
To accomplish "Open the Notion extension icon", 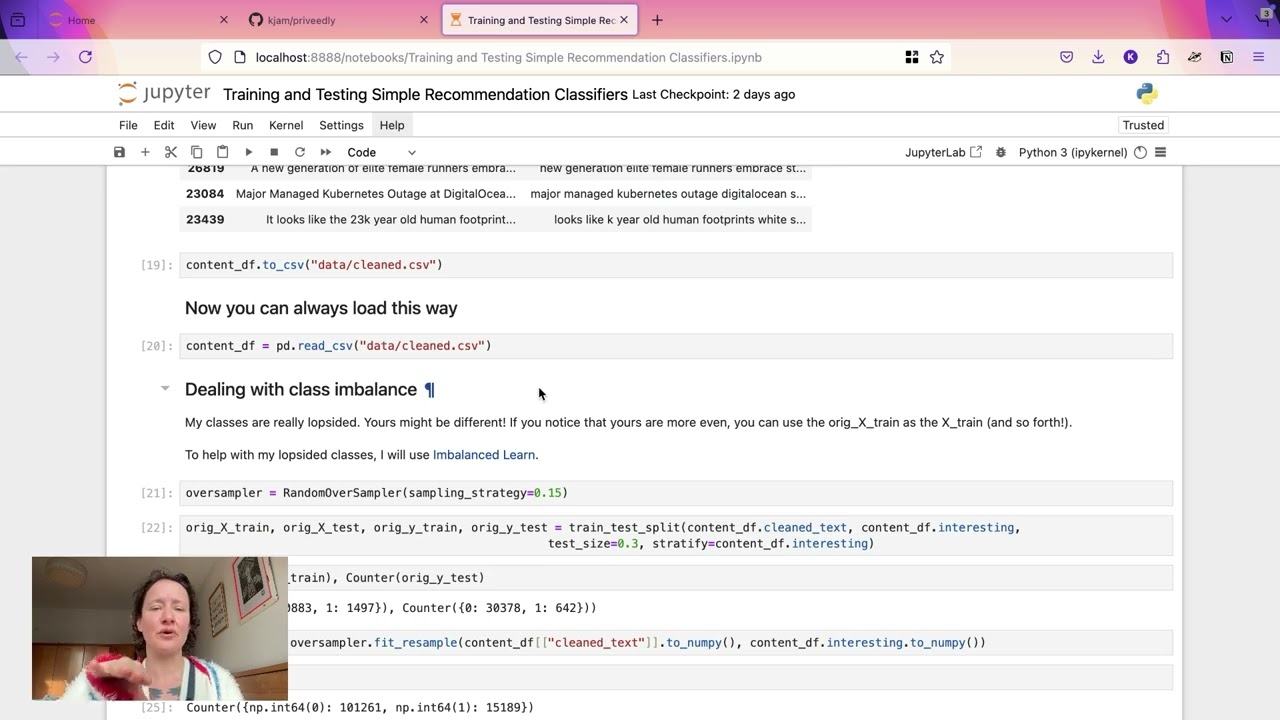I will tap(1226, 57).
